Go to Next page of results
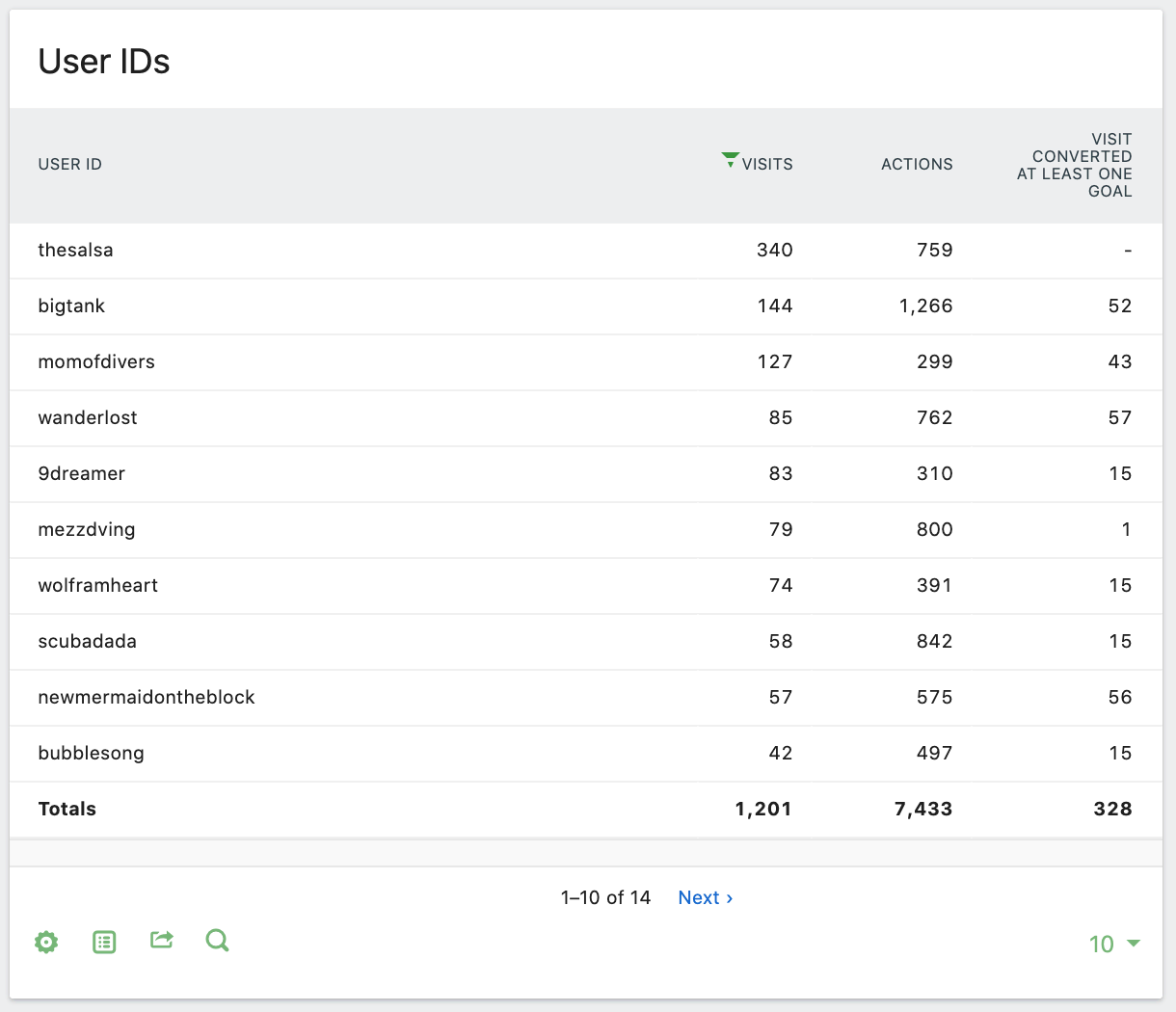This screenshot has height=1012, width=1176. (x=705, y=897)
